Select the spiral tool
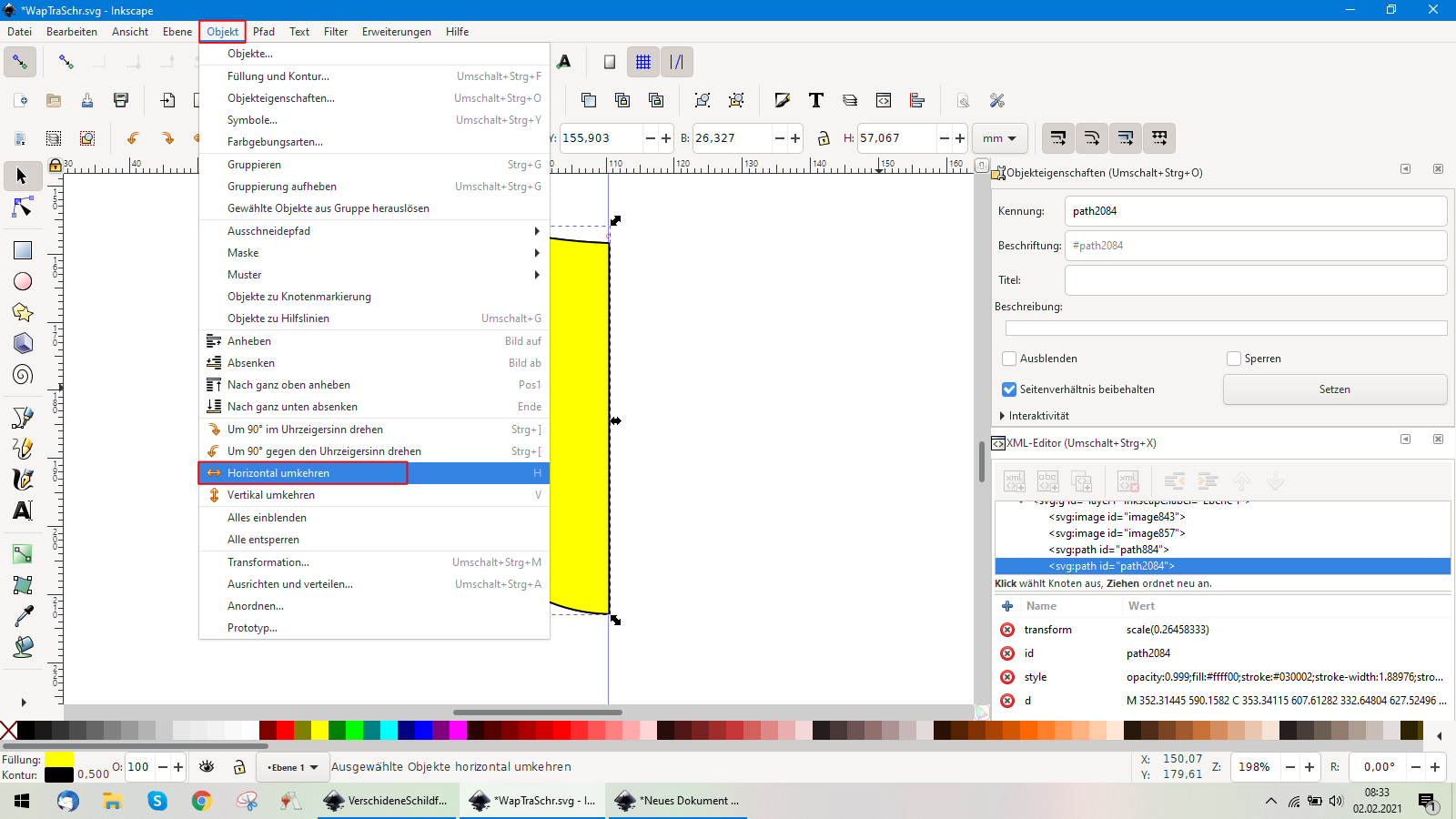 click(22, 374)
